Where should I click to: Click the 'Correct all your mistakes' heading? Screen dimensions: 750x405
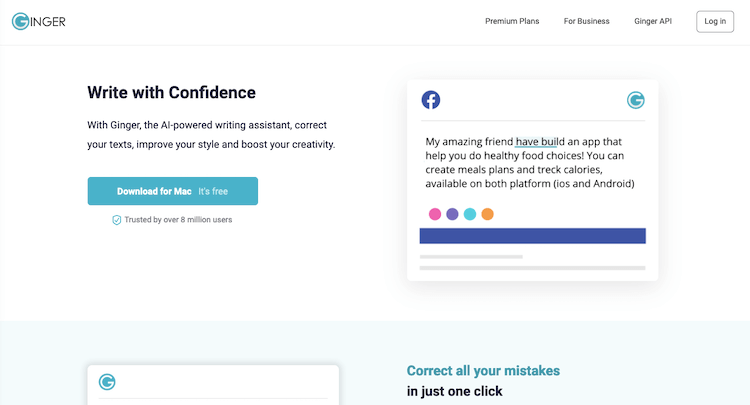(x=483, y=371)
